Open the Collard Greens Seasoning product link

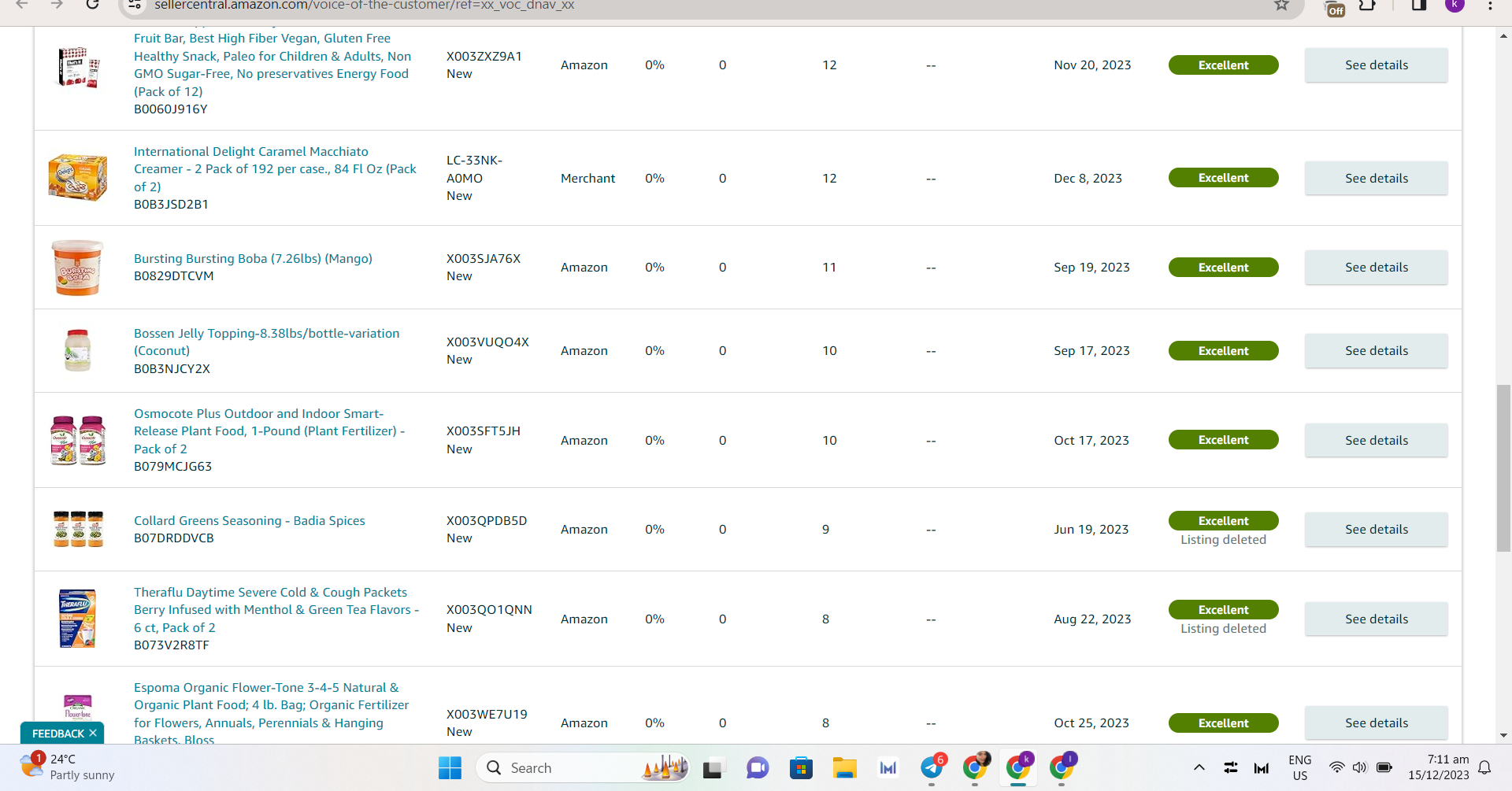[x=250, y=520]
